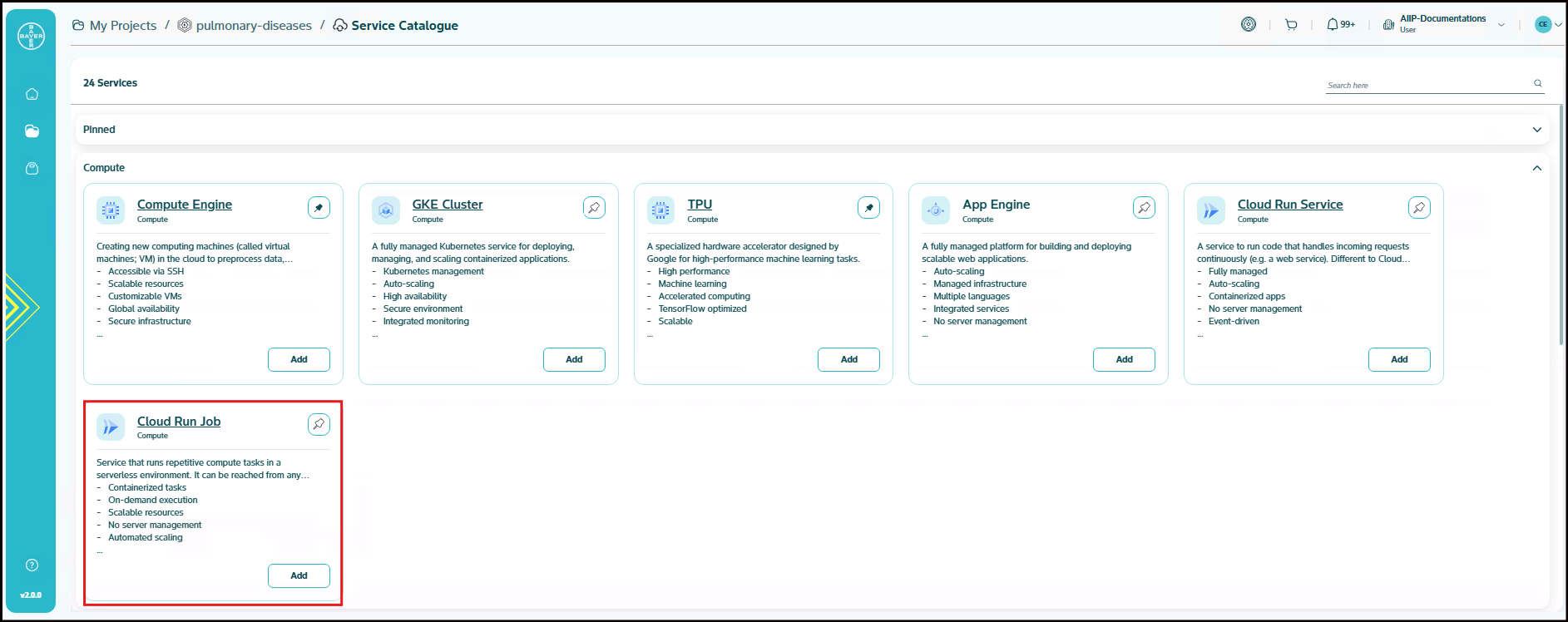Add the App Engine service
Screen dimensions: 1568x622
1124,359
